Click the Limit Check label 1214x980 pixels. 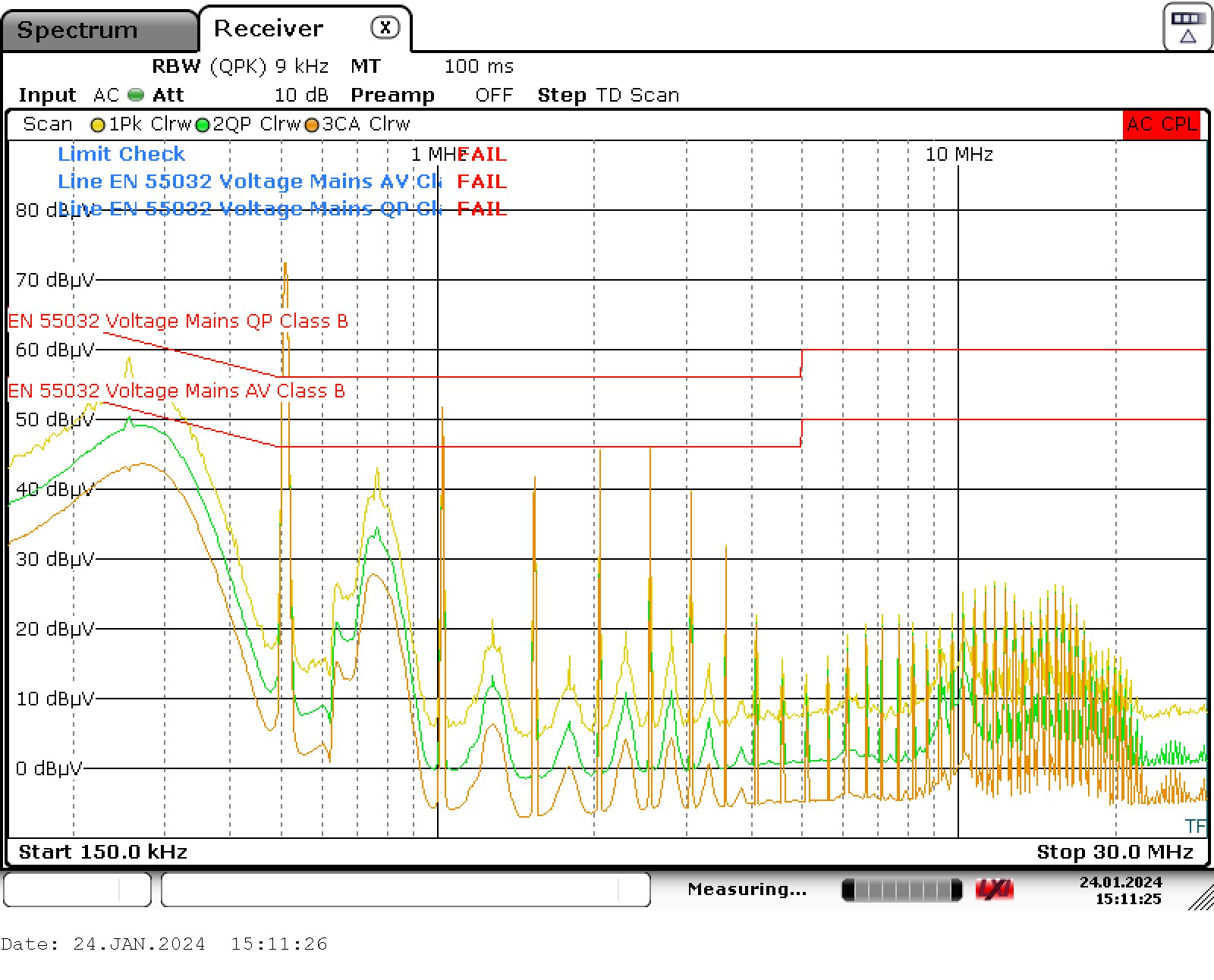tap(121, 154)
